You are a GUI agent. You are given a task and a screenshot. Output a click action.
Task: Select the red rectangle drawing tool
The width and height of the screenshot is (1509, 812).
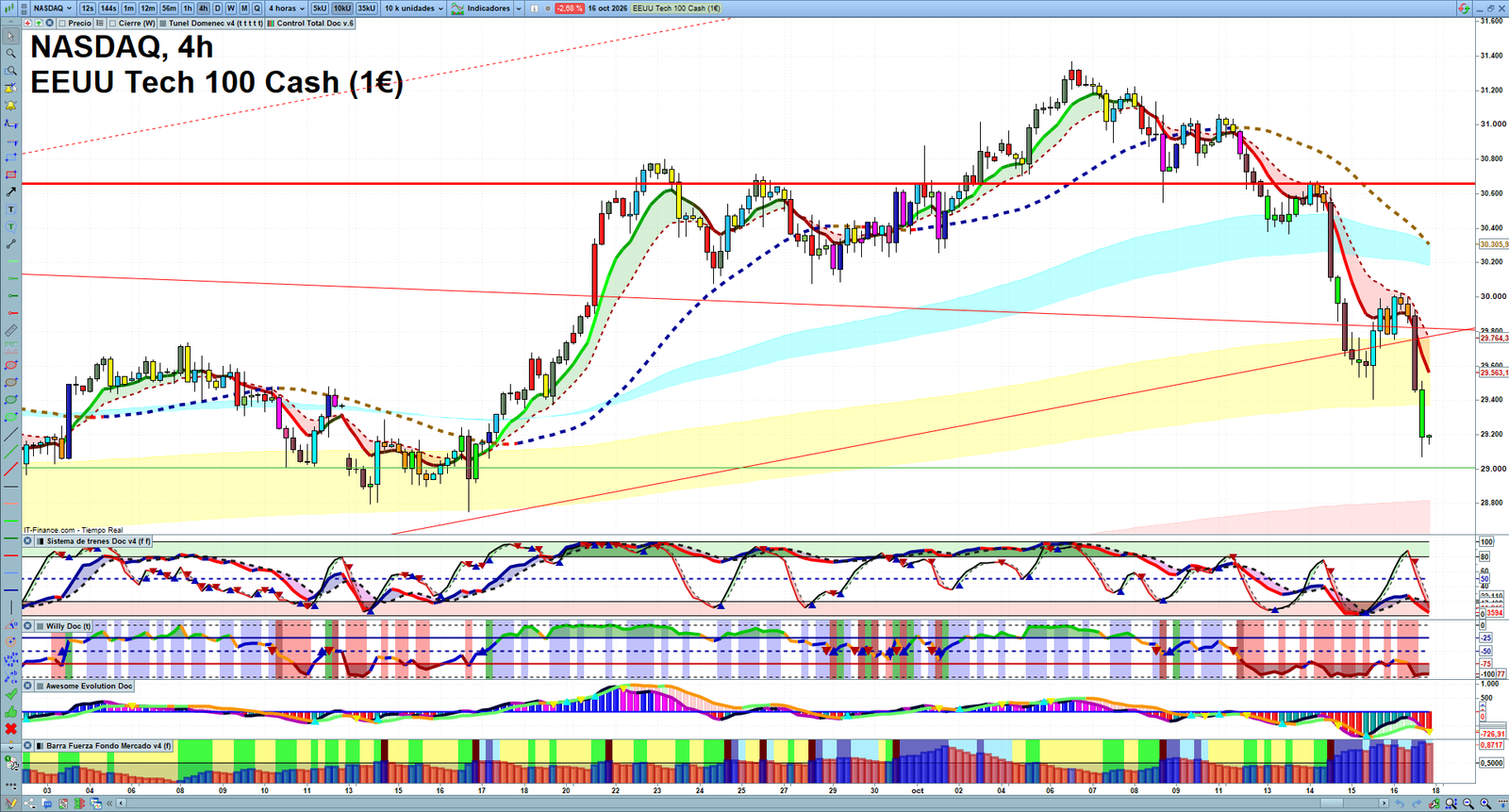pos(11,174)
